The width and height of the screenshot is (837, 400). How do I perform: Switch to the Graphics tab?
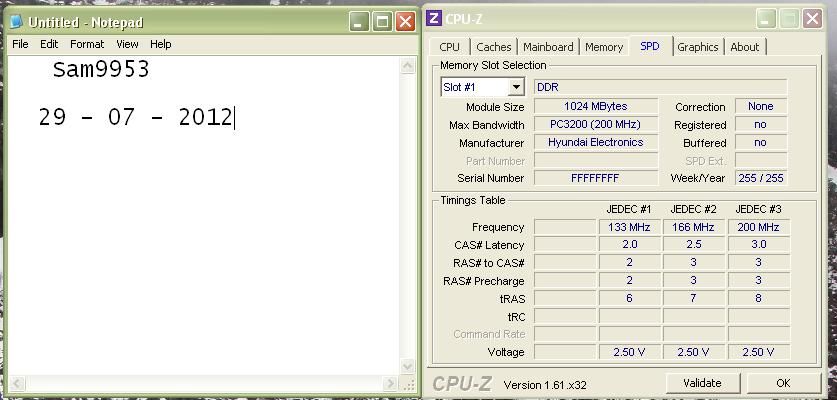tap(698, 47)
